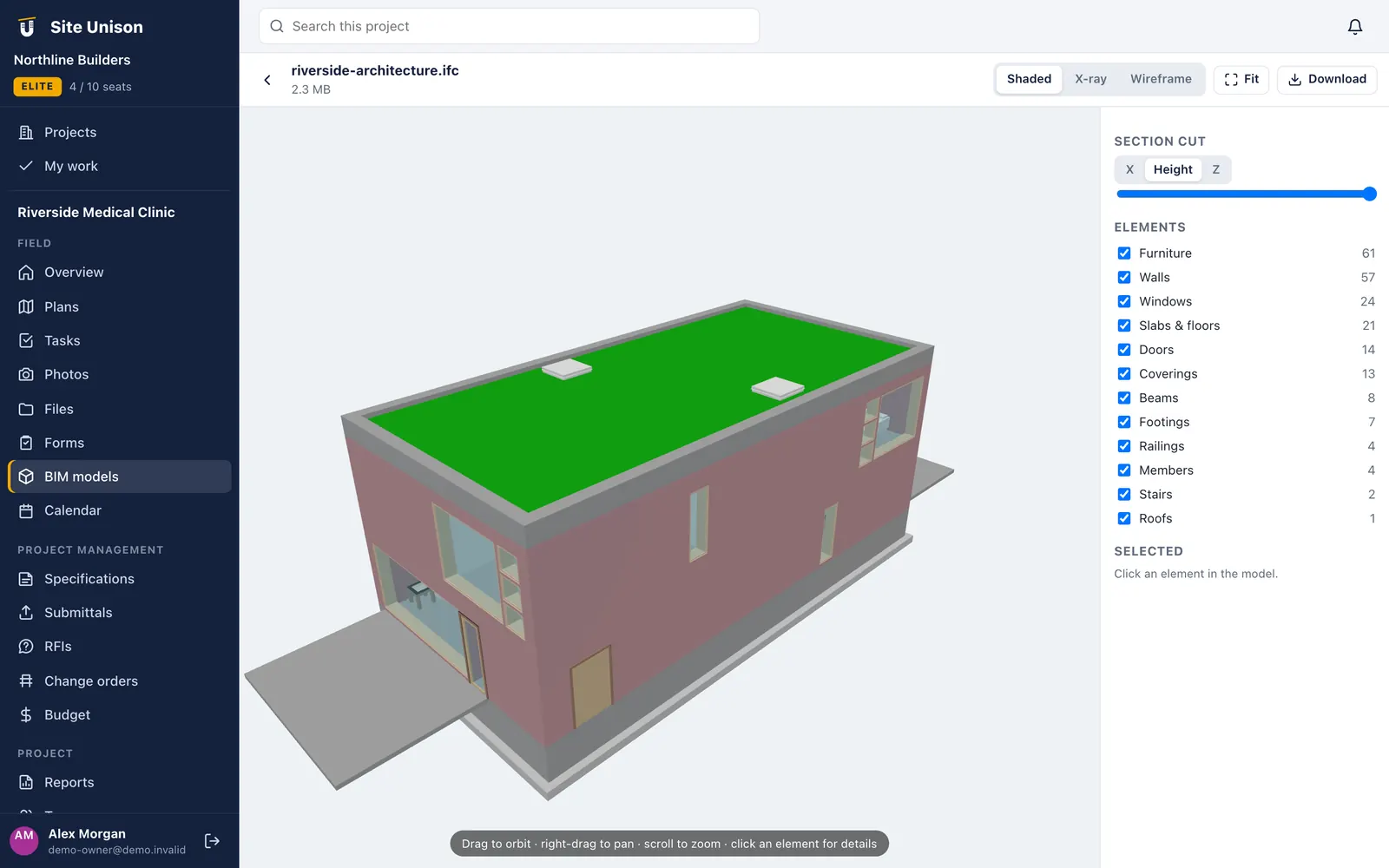The height and width of the screenshot is (868, 1389).
Task: Uncheck the Furniture elements checkbox
Action: point(1124,253)
